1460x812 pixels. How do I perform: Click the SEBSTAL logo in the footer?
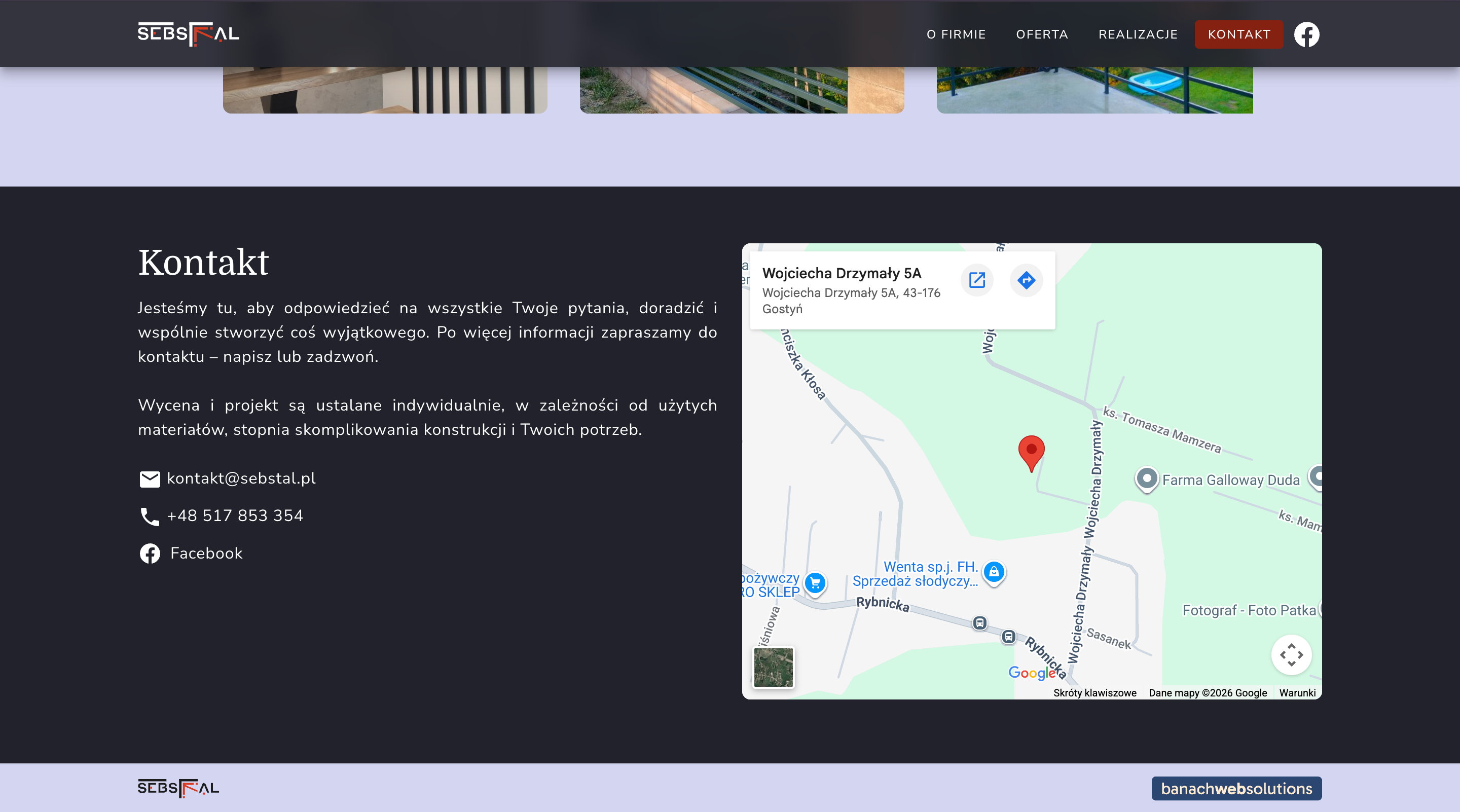178,788
